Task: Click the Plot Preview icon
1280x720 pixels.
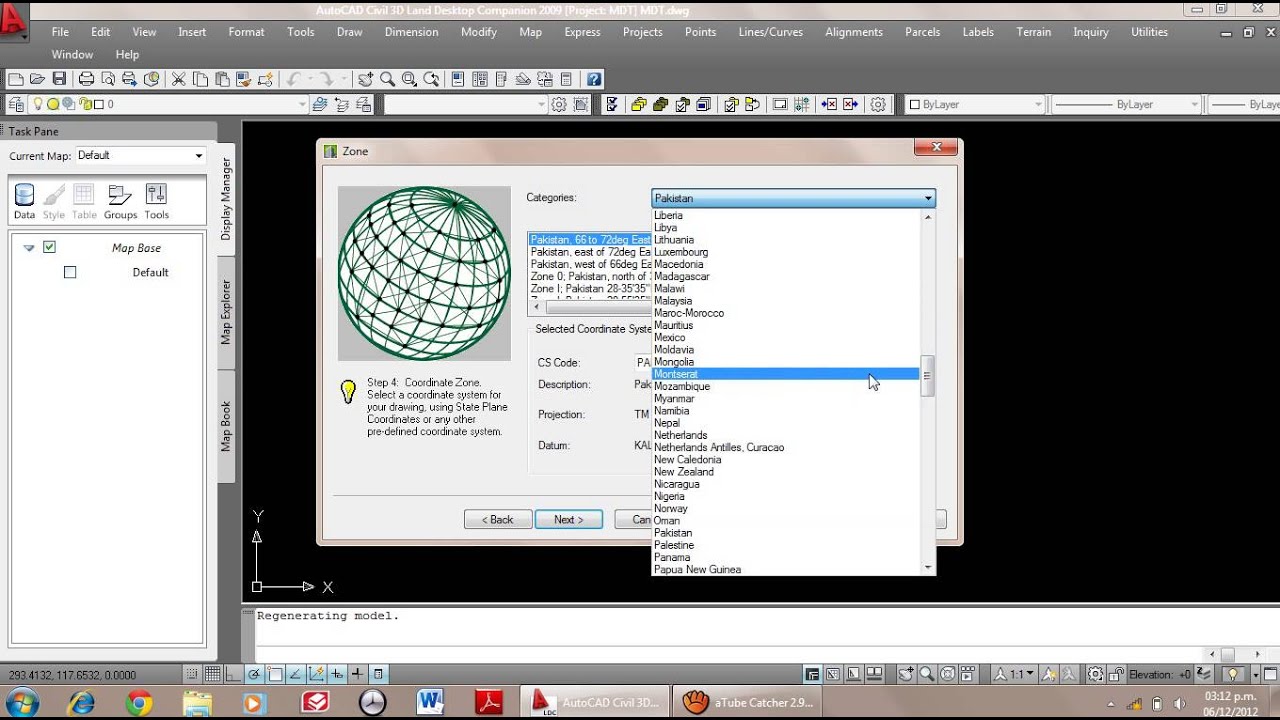Action: click(108, 79)
